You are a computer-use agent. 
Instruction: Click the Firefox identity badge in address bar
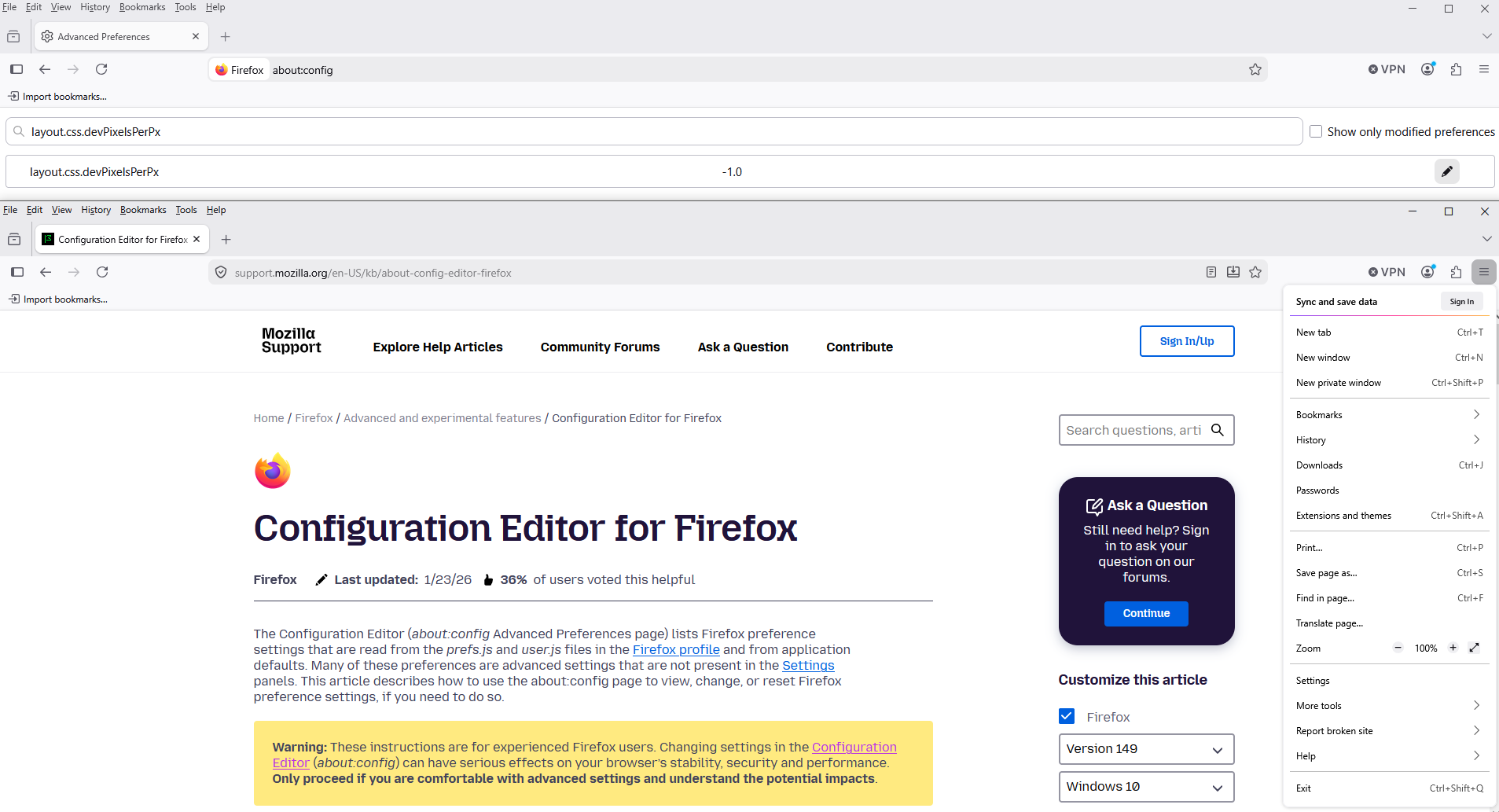click(240, 70)
